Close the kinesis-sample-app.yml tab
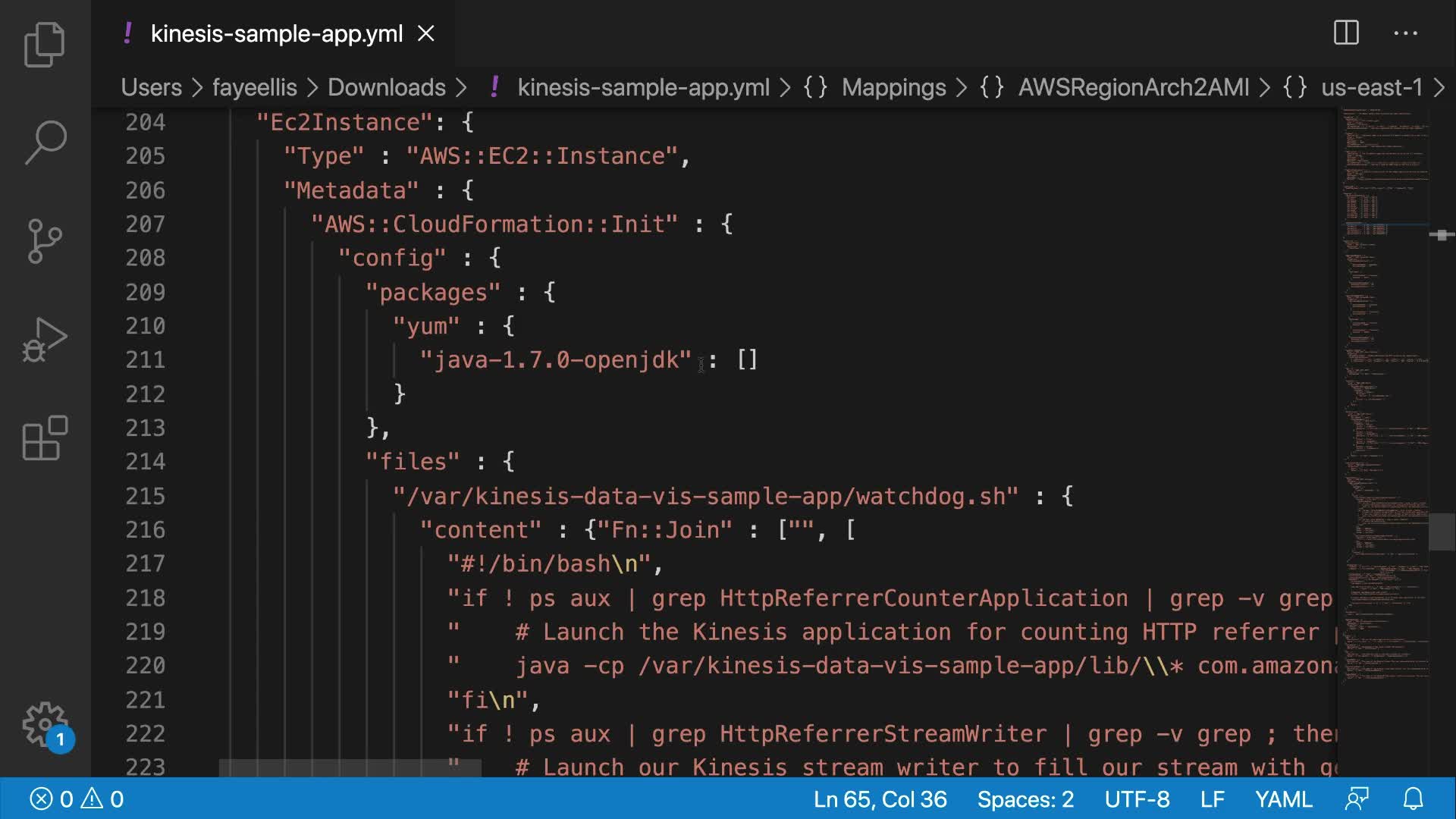Screen dimensions: 1456x819 pyautogui.click(x=426, y=34)
